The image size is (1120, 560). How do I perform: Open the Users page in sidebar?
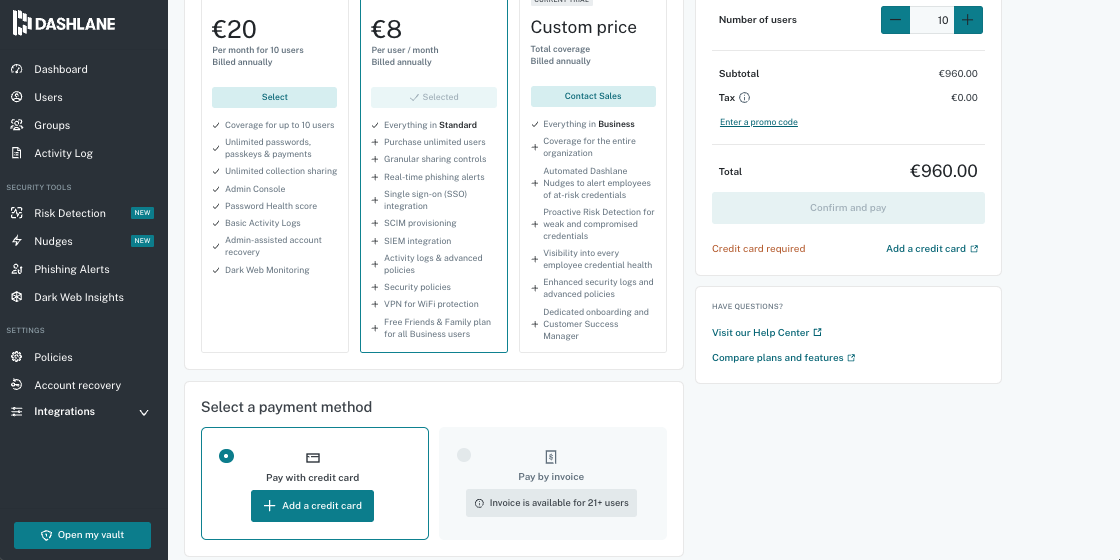[48, 97]
